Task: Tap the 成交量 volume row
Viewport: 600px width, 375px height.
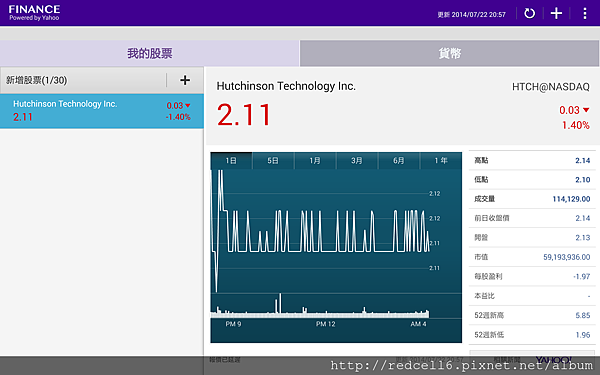Action: pyautogui.click(x=532, y=199)
